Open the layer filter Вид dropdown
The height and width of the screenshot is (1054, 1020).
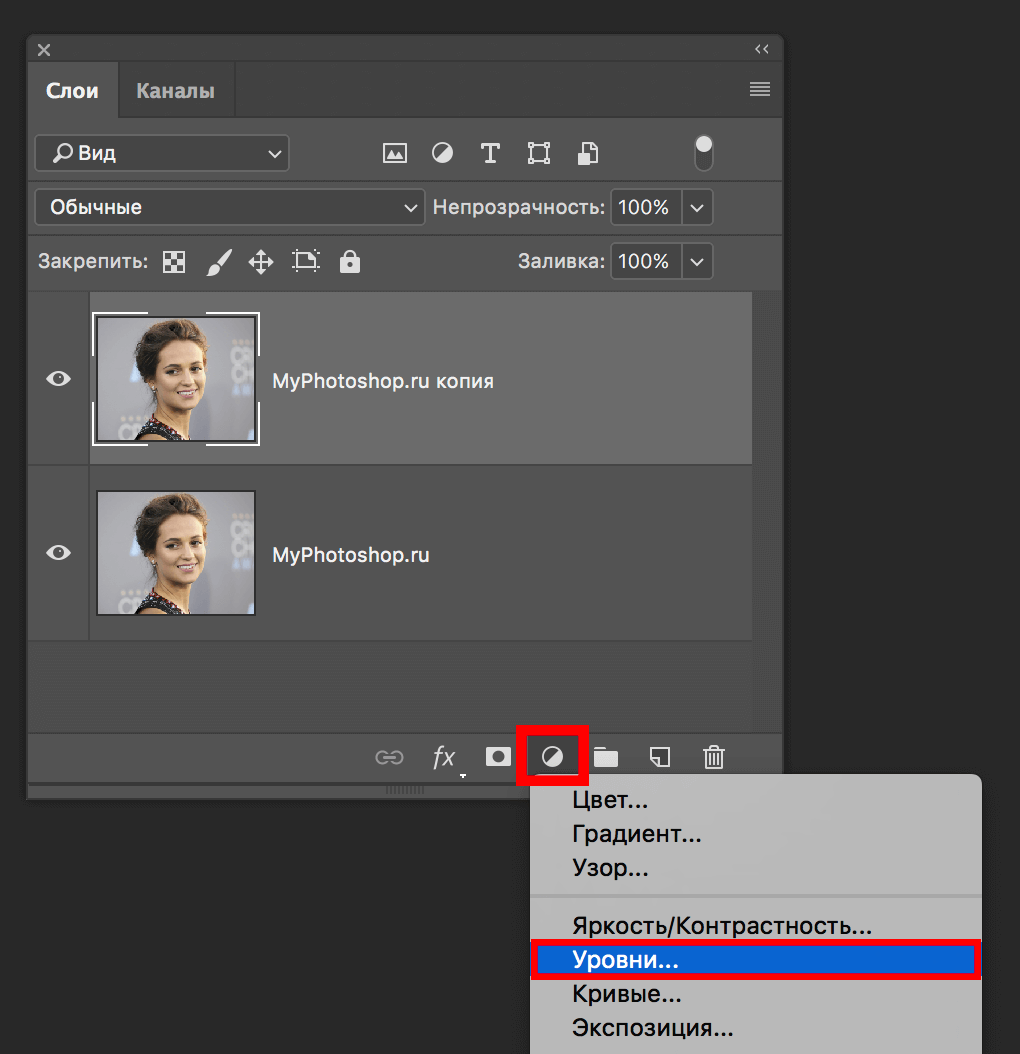coord(161,153)
